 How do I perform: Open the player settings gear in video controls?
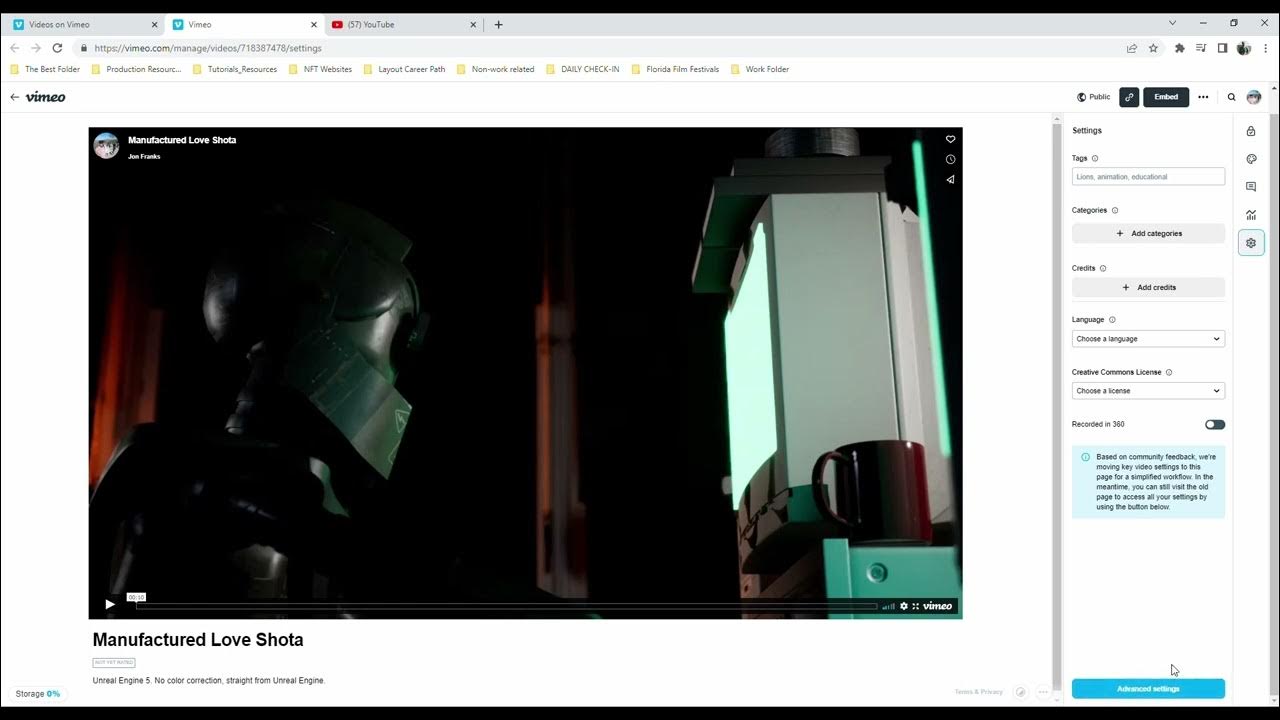tap(904, 606)
